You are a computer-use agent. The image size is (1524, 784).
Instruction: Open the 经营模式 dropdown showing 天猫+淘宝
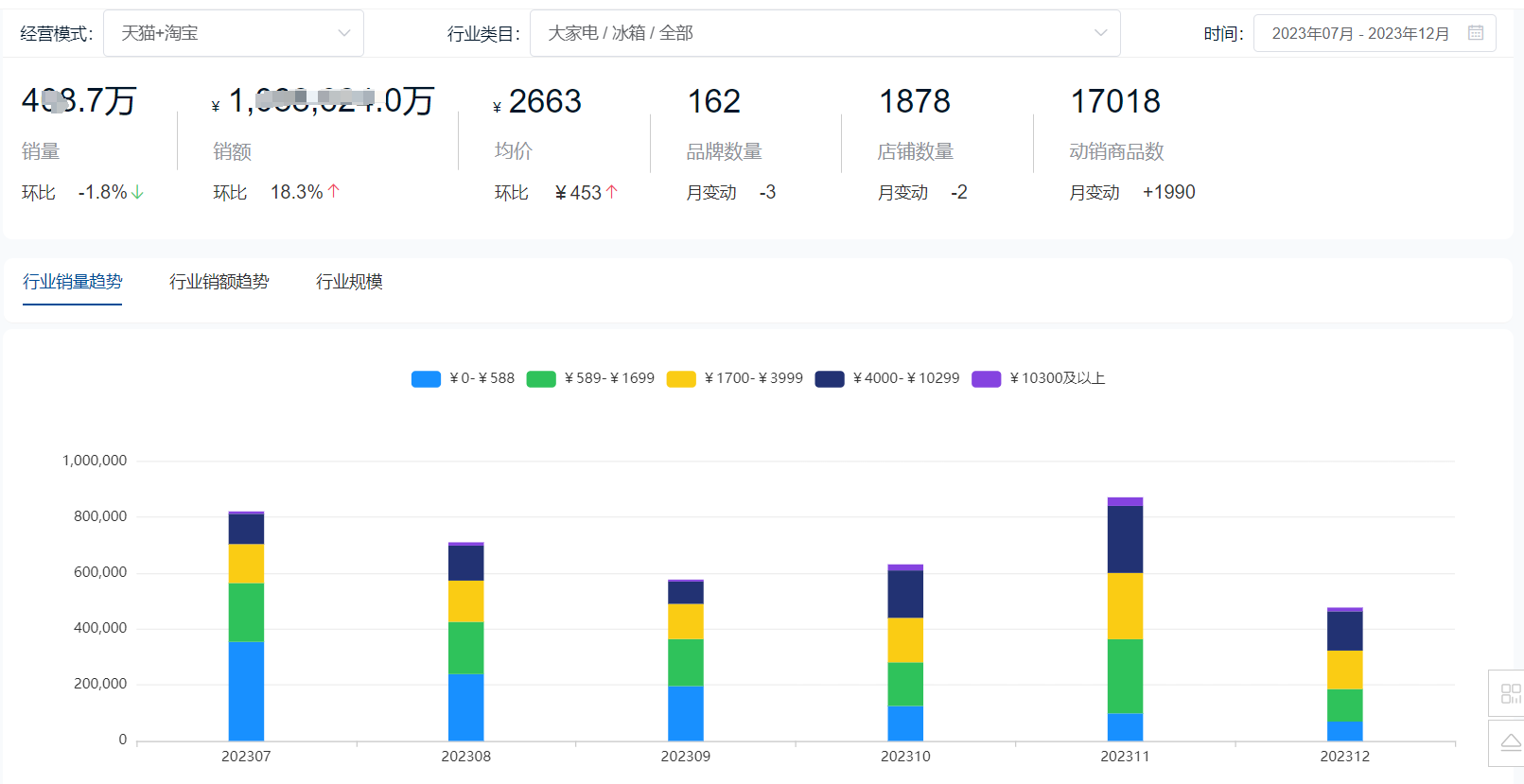[233, 33]
